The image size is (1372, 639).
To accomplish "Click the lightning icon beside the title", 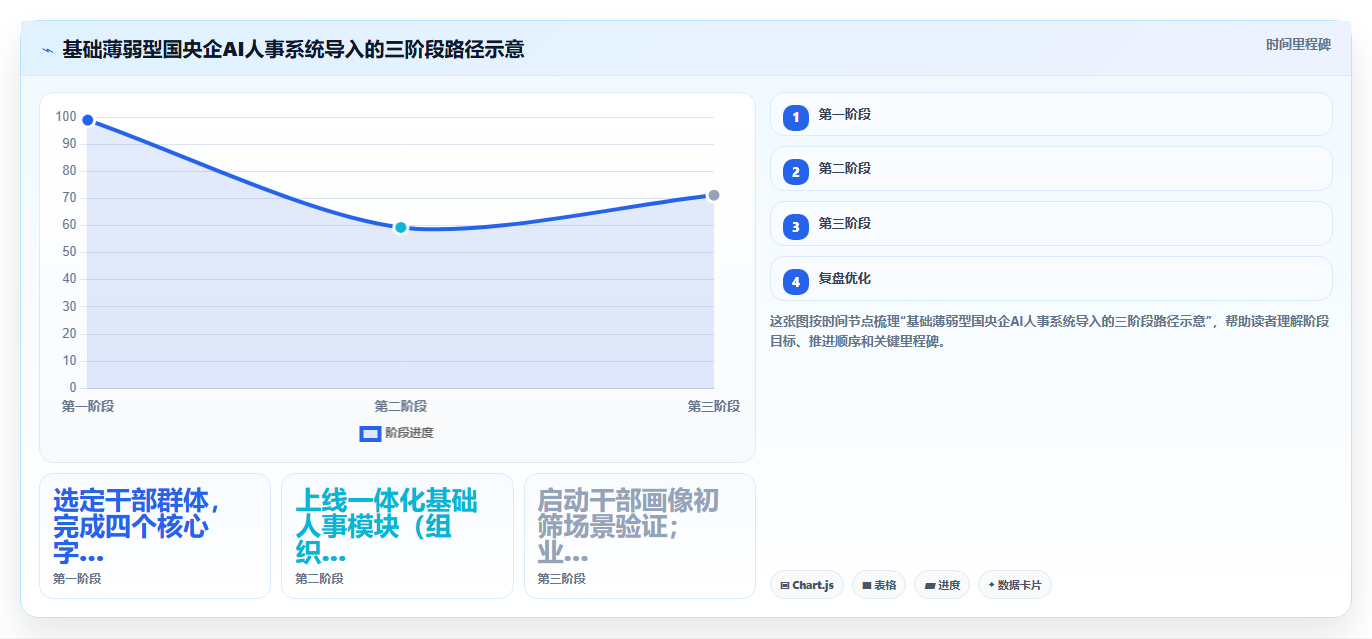I will coord(47,49).
